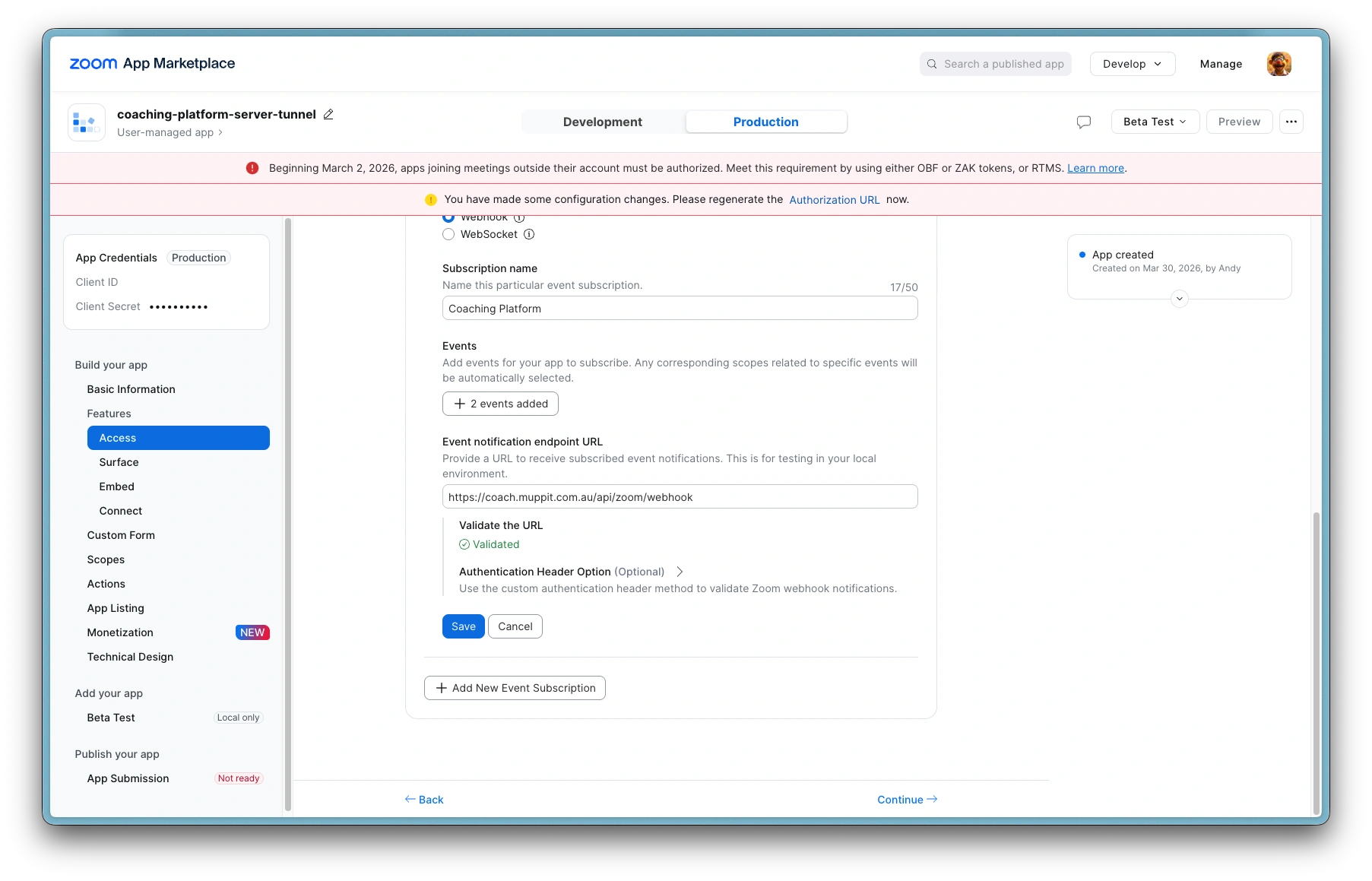
Task: Click the Subscription name input field
Action: tap(680, 309)
